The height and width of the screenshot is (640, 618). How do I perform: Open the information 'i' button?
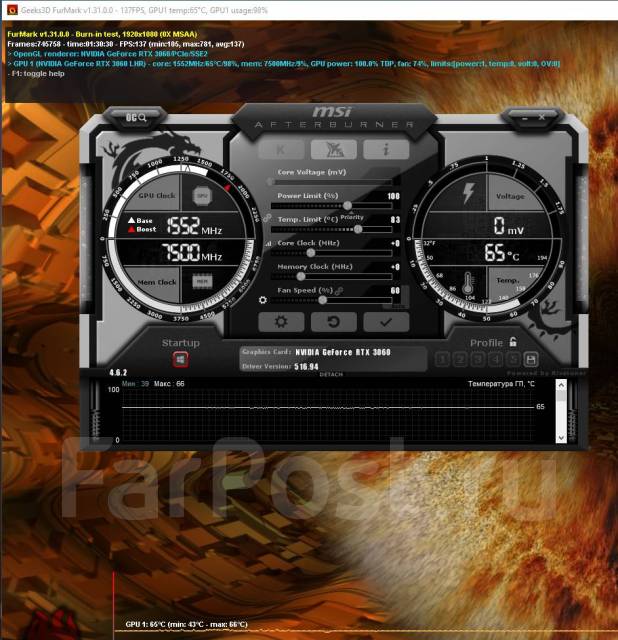(386, 149)
